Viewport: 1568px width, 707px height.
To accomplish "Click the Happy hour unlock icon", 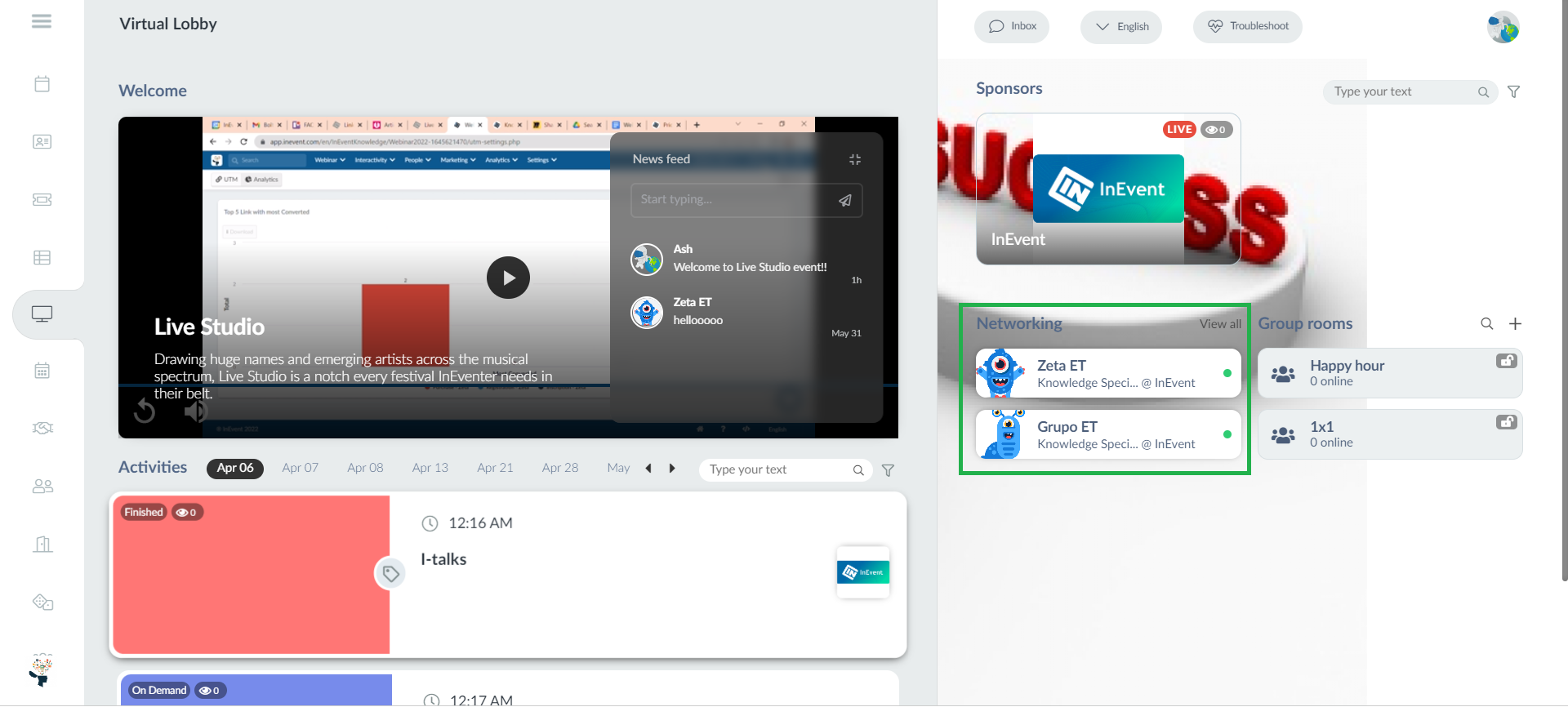I will [1507, 361].
